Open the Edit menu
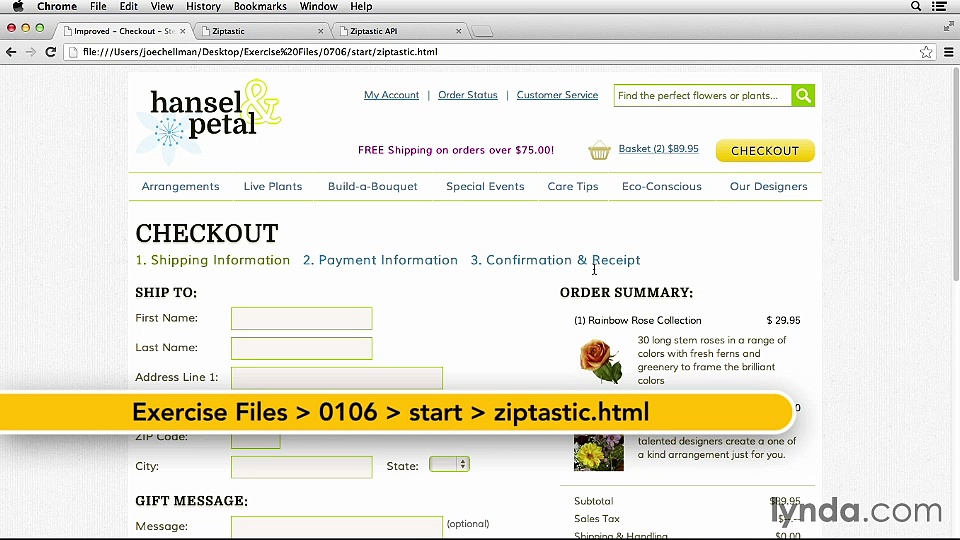The image size is (960, 540). coord(129,6)
